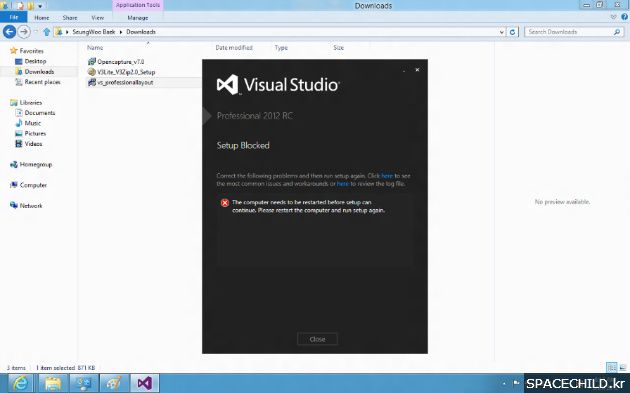Click the Opencapture file icon
The image size is (630, 393).
tap(92, 61)
